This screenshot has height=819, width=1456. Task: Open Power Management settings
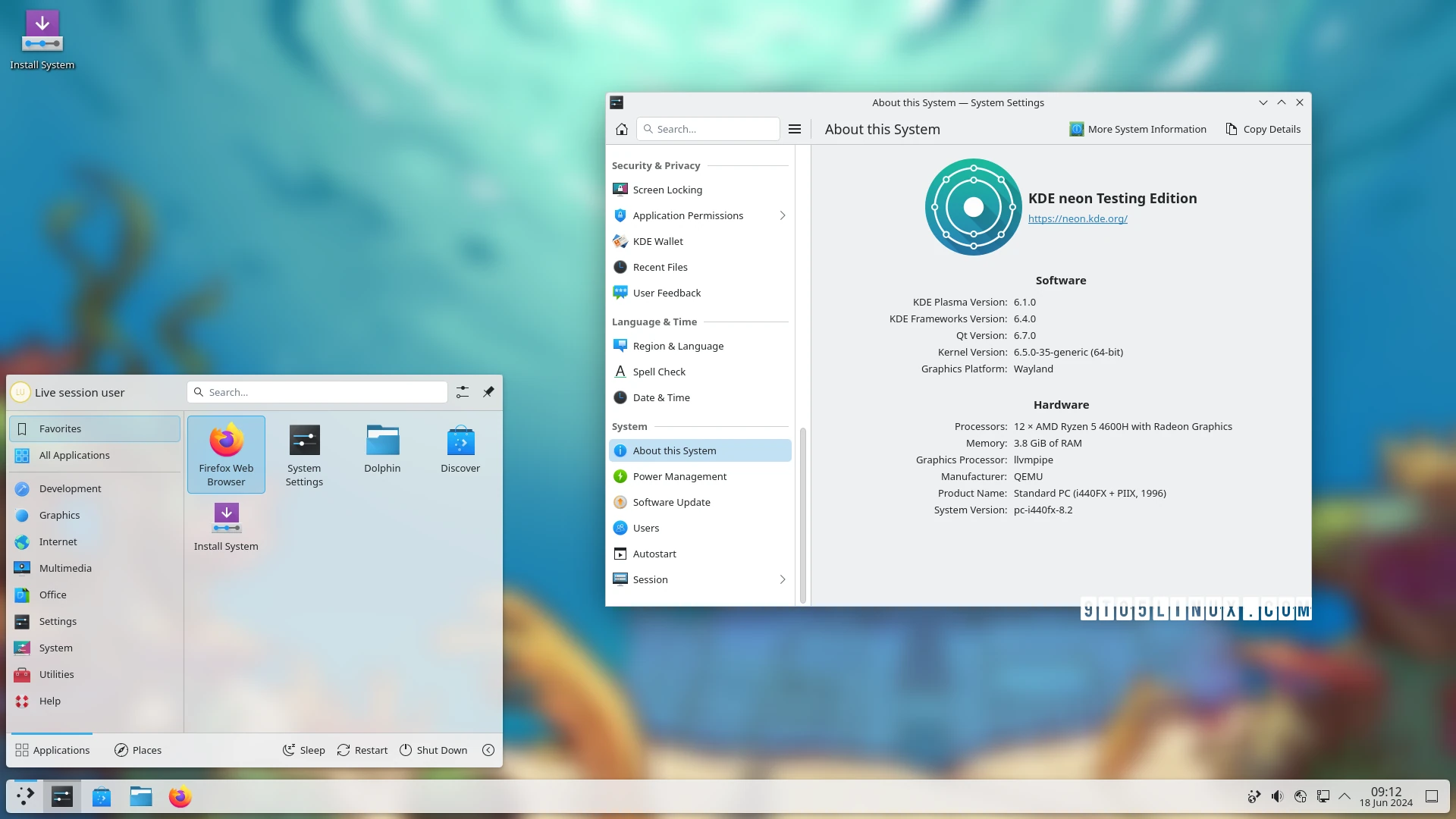point(679,476)
